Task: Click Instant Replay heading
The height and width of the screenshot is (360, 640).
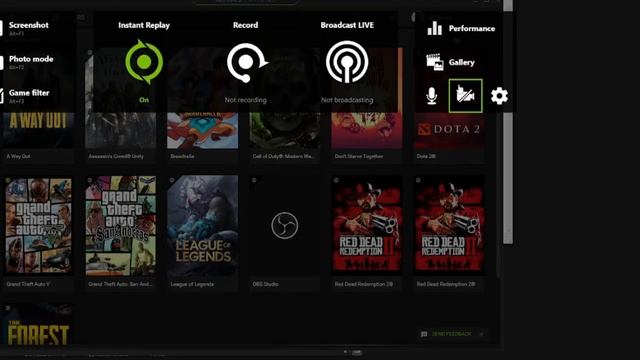Action: click(144, 25)
